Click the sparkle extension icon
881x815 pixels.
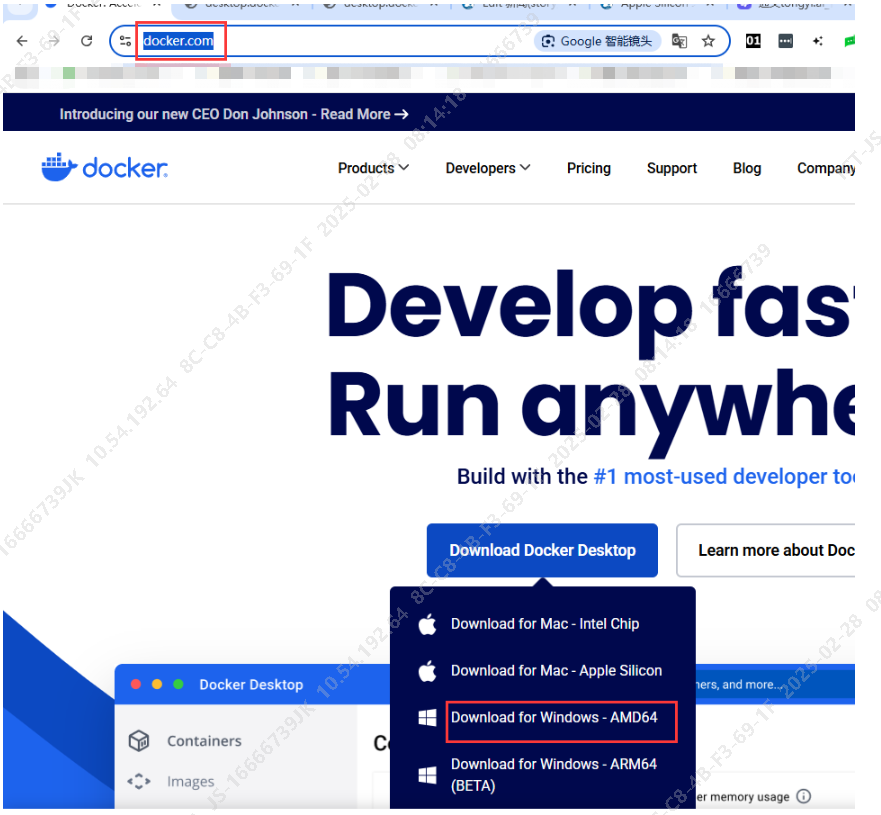[818, 40]
